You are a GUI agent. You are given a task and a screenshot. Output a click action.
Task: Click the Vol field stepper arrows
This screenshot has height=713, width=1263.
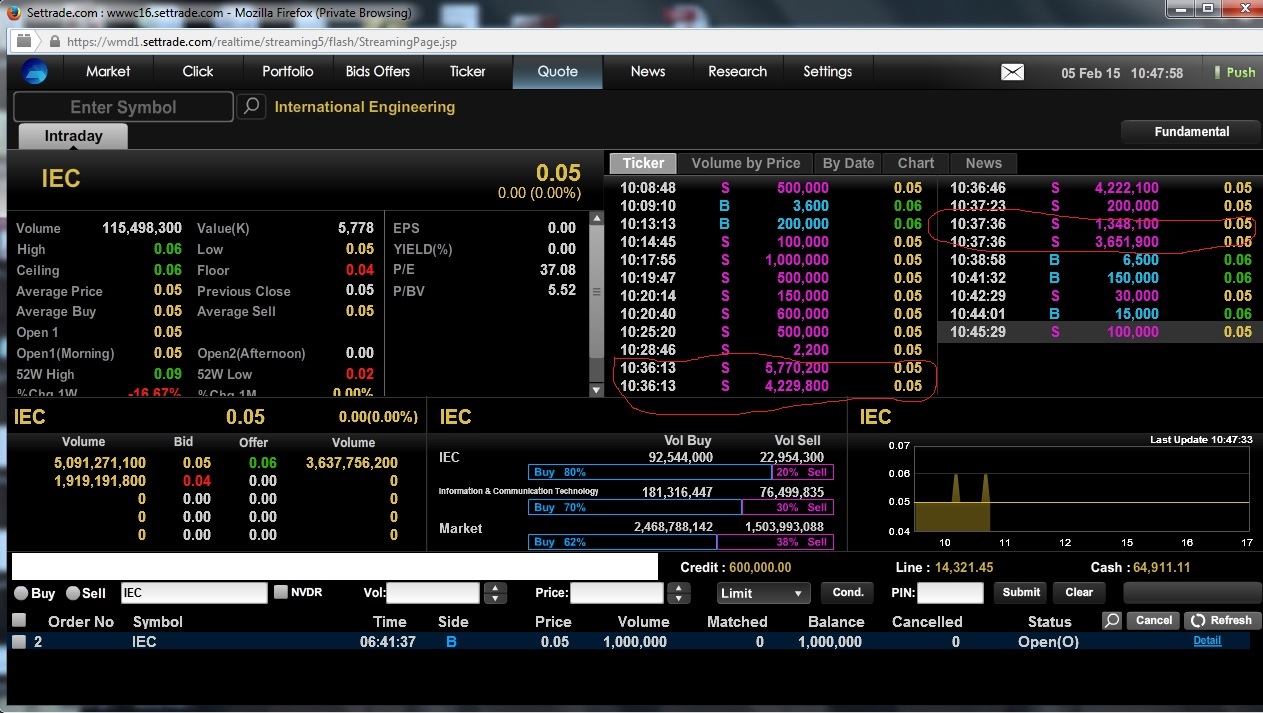495,593
